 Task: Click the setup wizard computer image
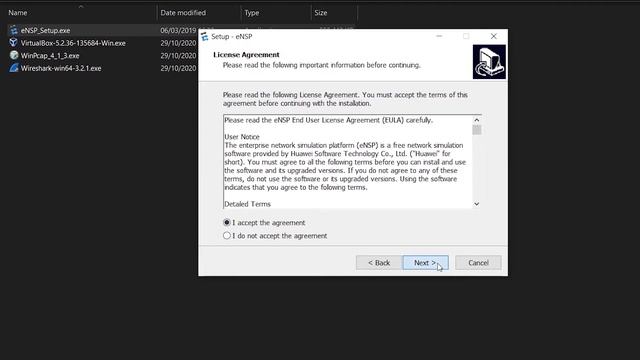[489, 62]
